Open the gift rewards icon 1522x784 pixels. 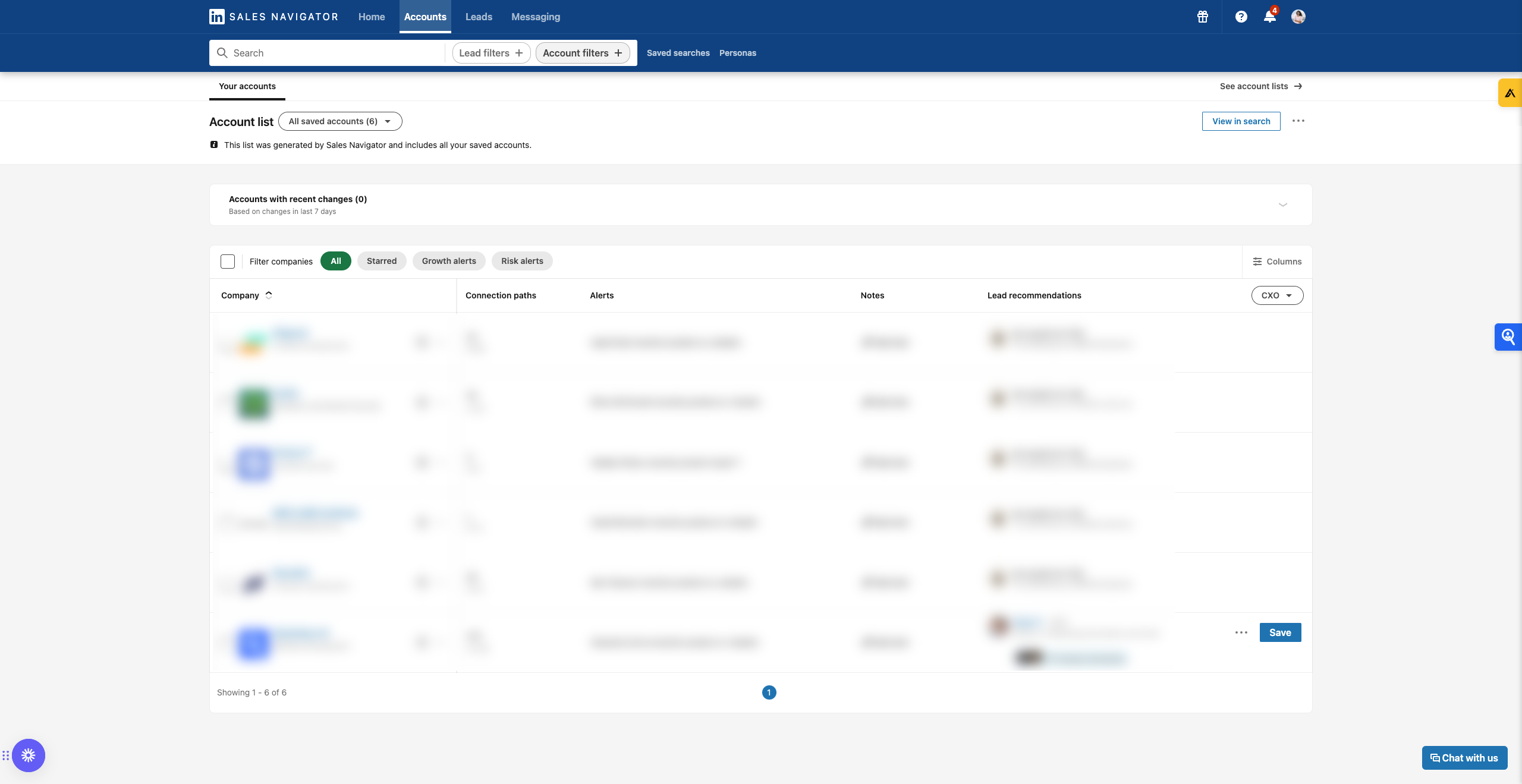[1203, 17]
